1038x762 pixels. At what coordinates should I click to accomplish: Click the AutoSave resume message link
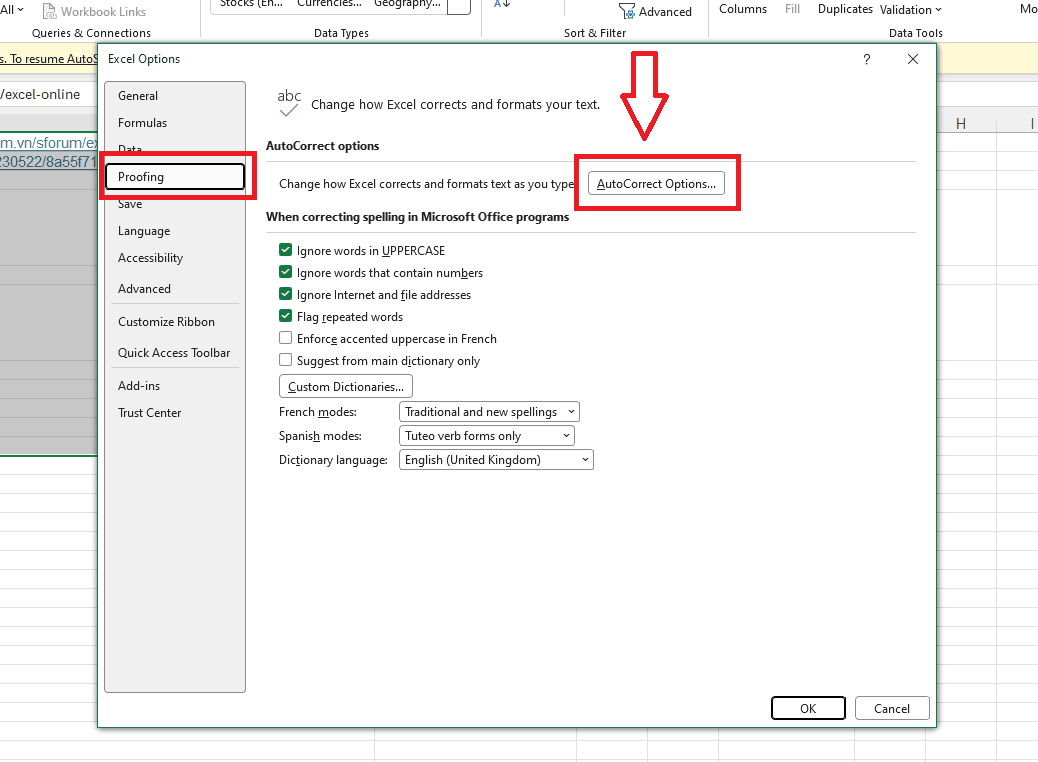[x=49, y=59]
